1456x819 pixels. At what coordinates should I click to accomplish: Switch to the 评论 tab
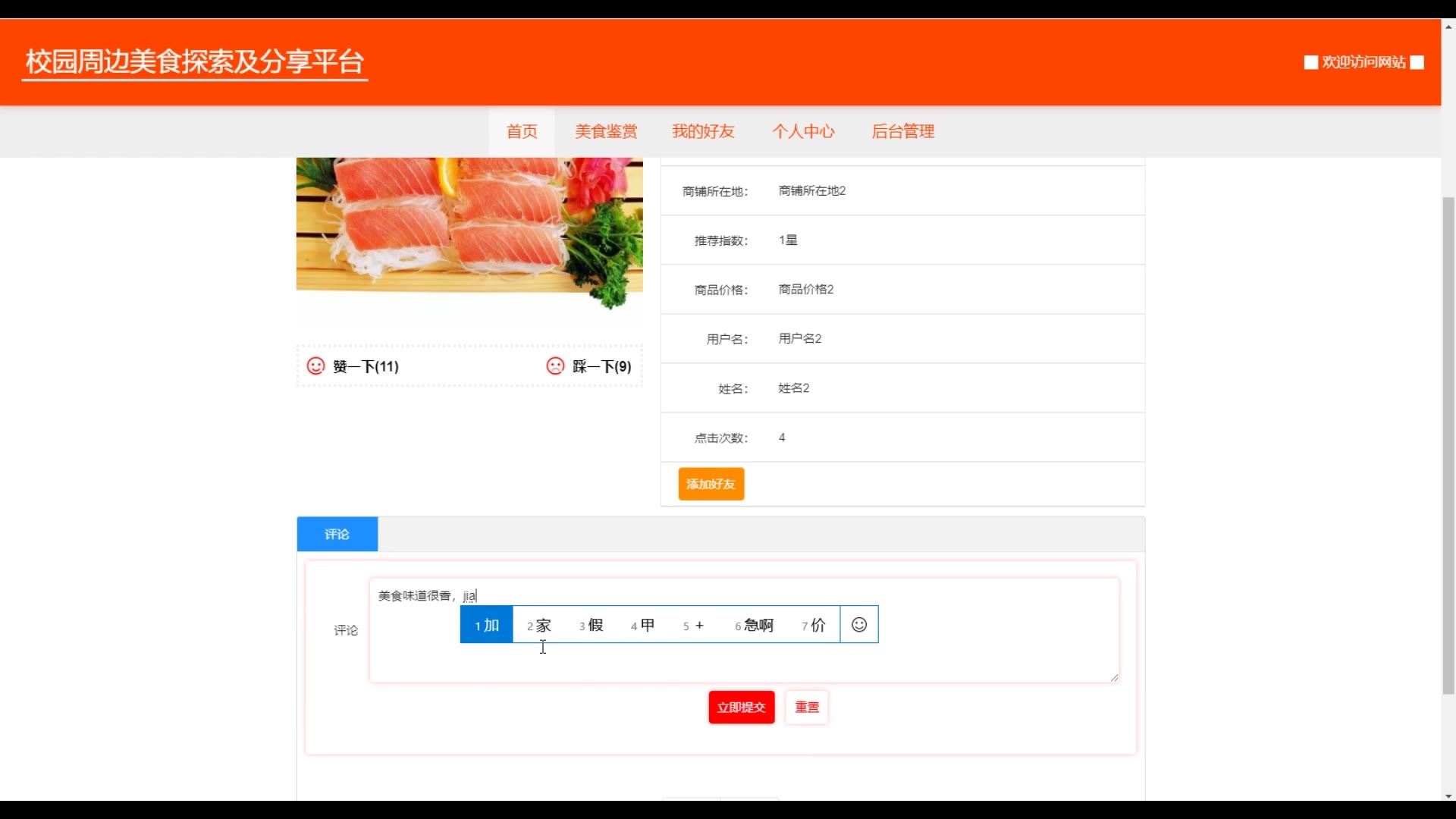coord(337,534)
